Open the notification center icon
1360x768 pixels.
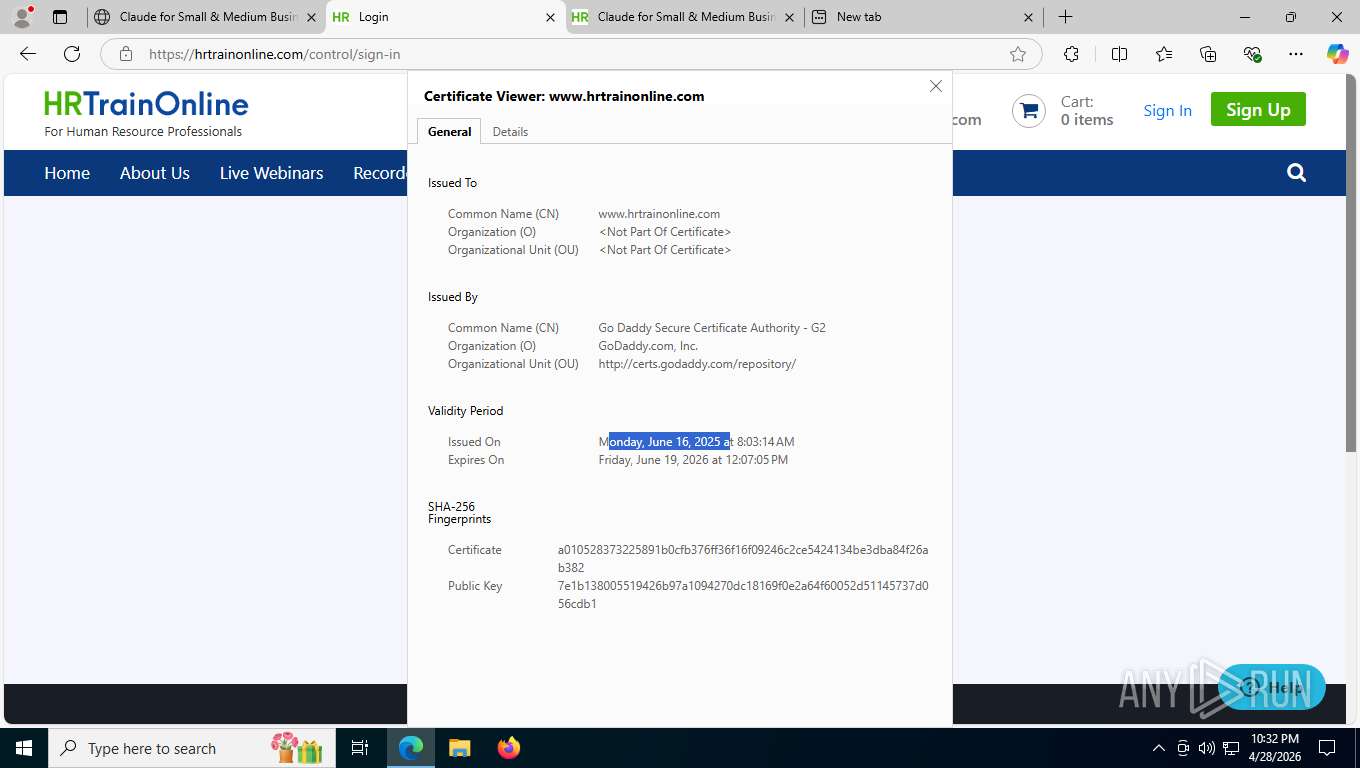pyautogui.click(x=1327, y=748)
